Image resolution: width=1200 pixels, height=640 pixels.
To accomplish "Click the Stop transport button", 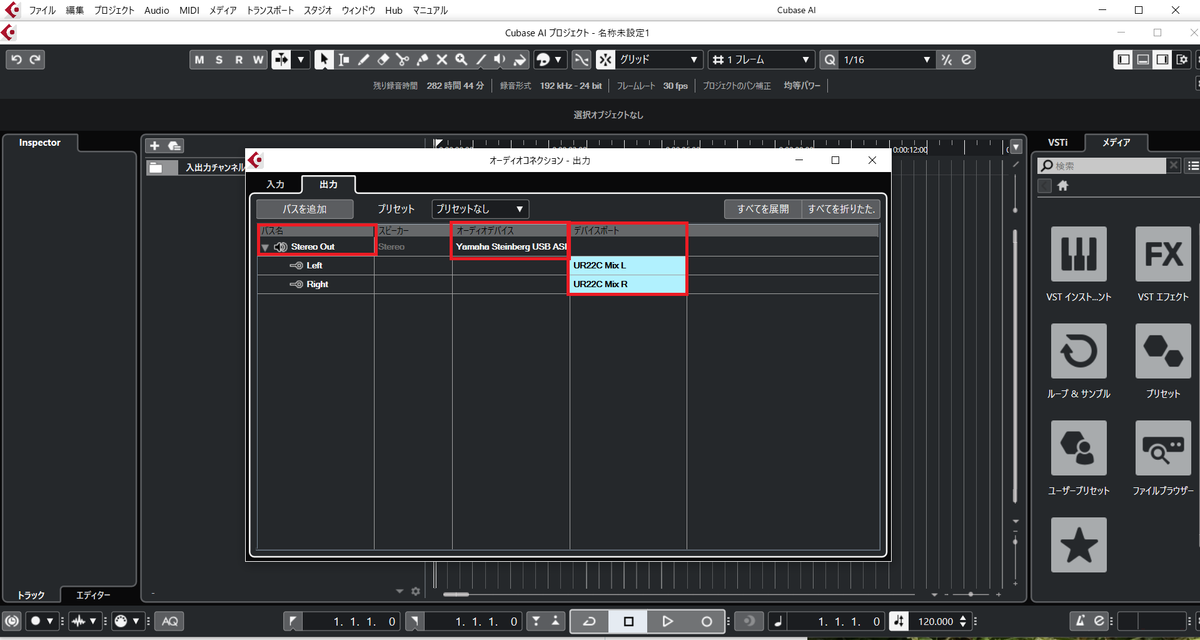I will click(x=628, y=621).
